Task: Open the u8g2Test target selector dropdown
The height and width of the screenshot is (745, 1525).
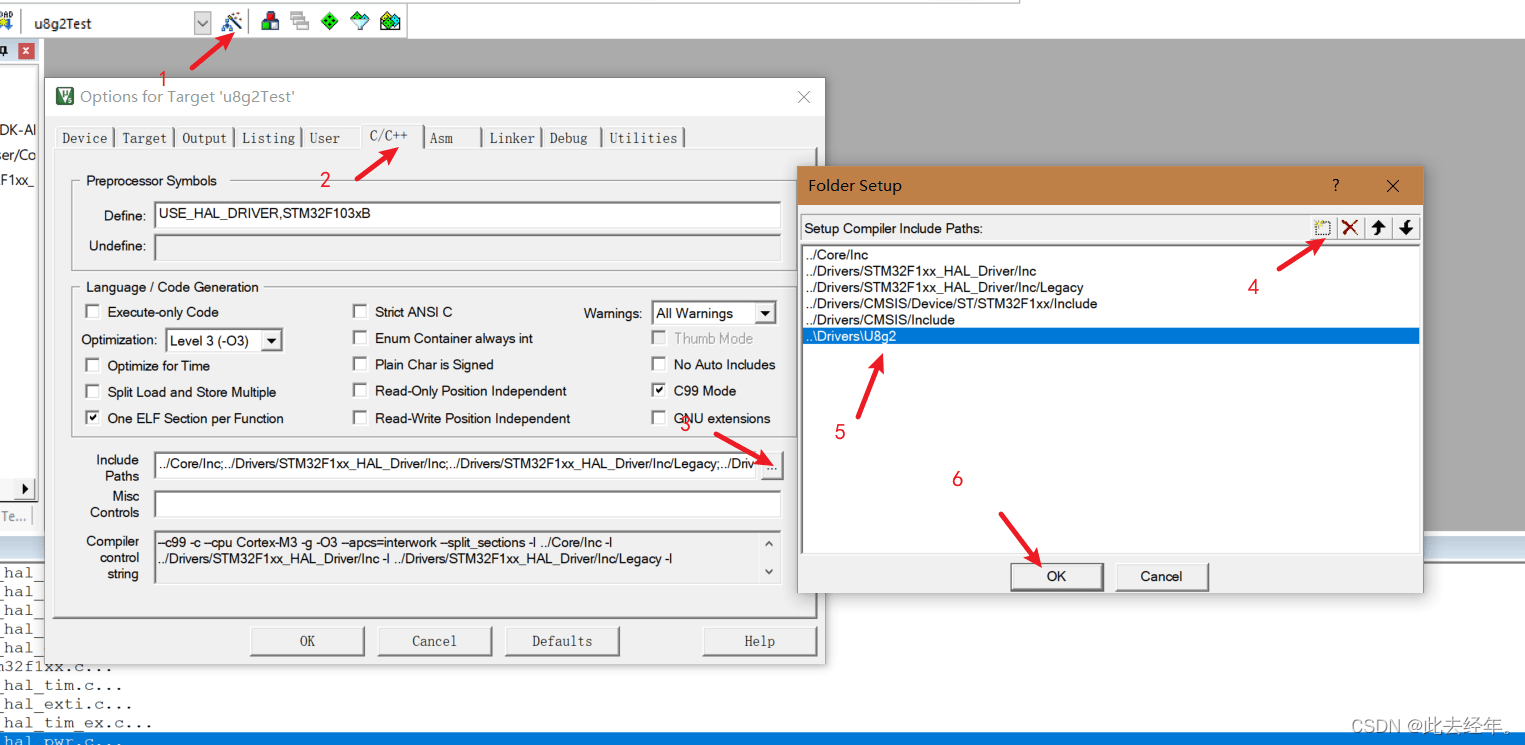Action: [x=203, y=23]
